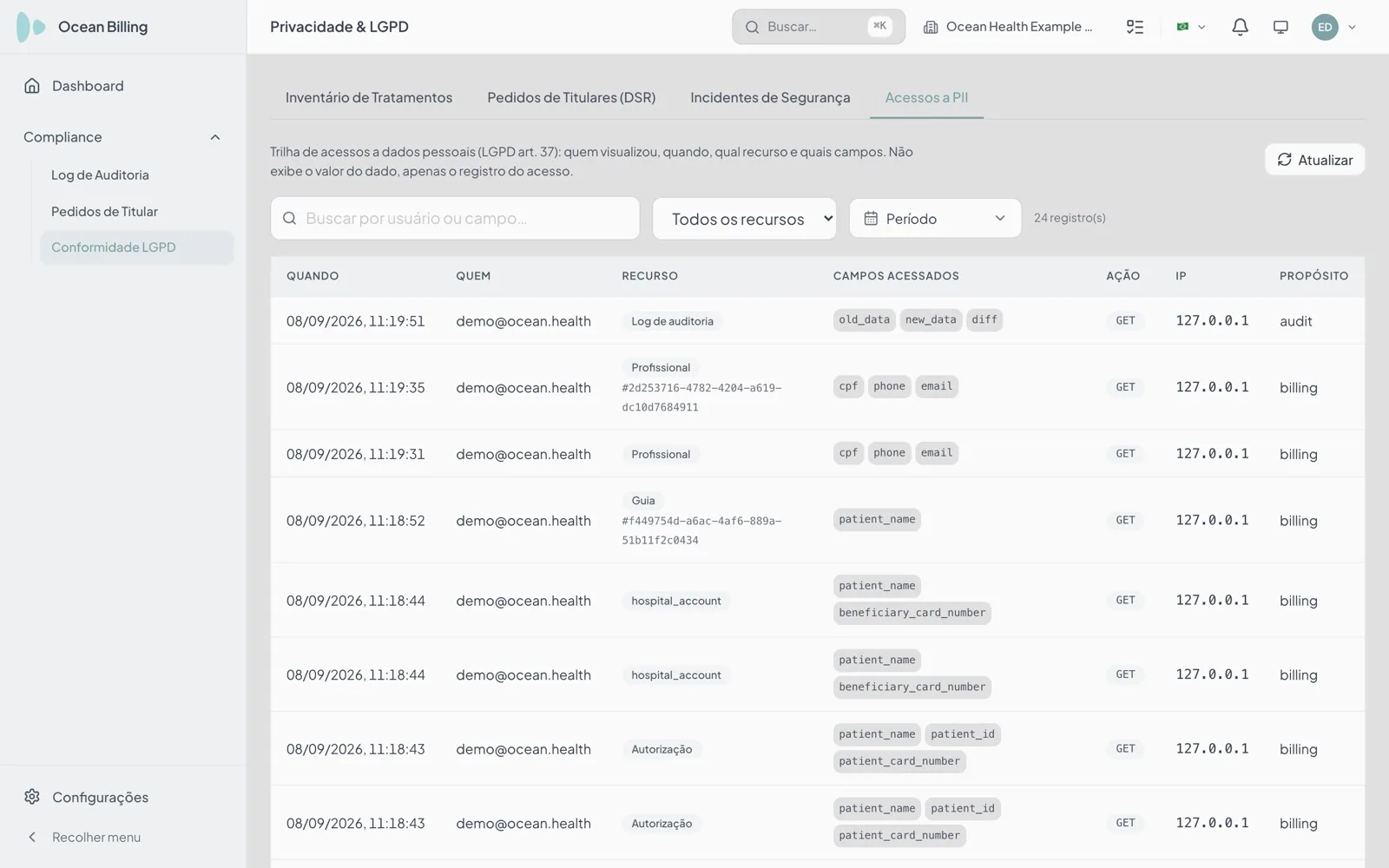Open the notifications bell
This screenshot has height=868, width=1389.
coord(1240,27)
